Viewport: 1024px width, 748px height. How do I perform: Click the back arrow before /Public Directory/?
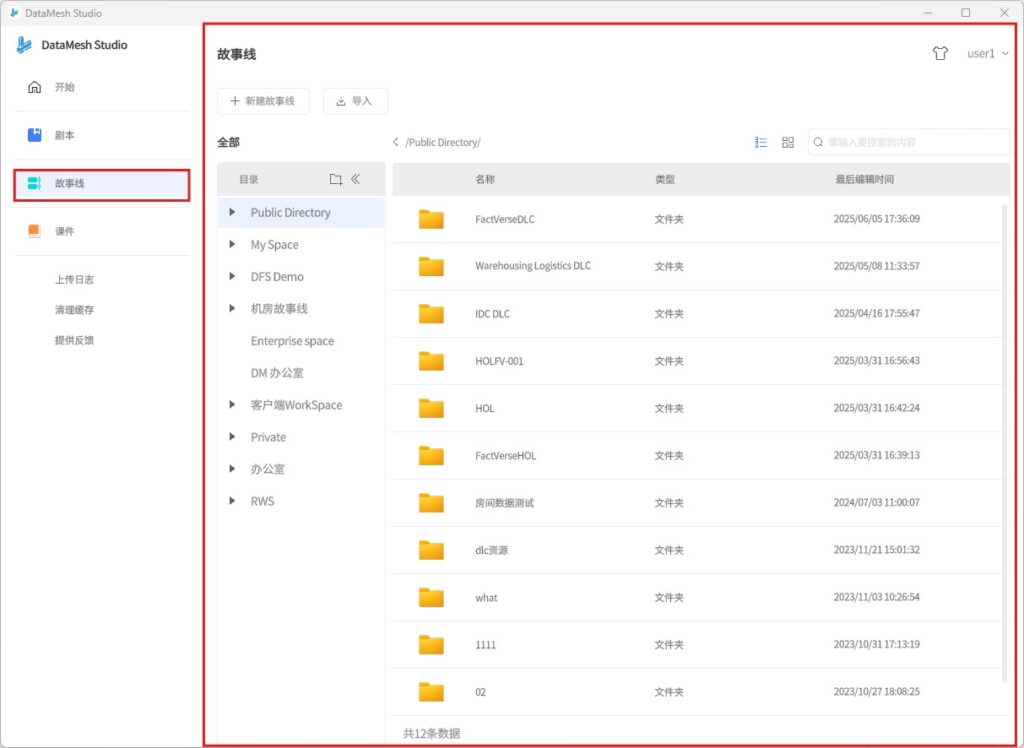tap(396, 143)
